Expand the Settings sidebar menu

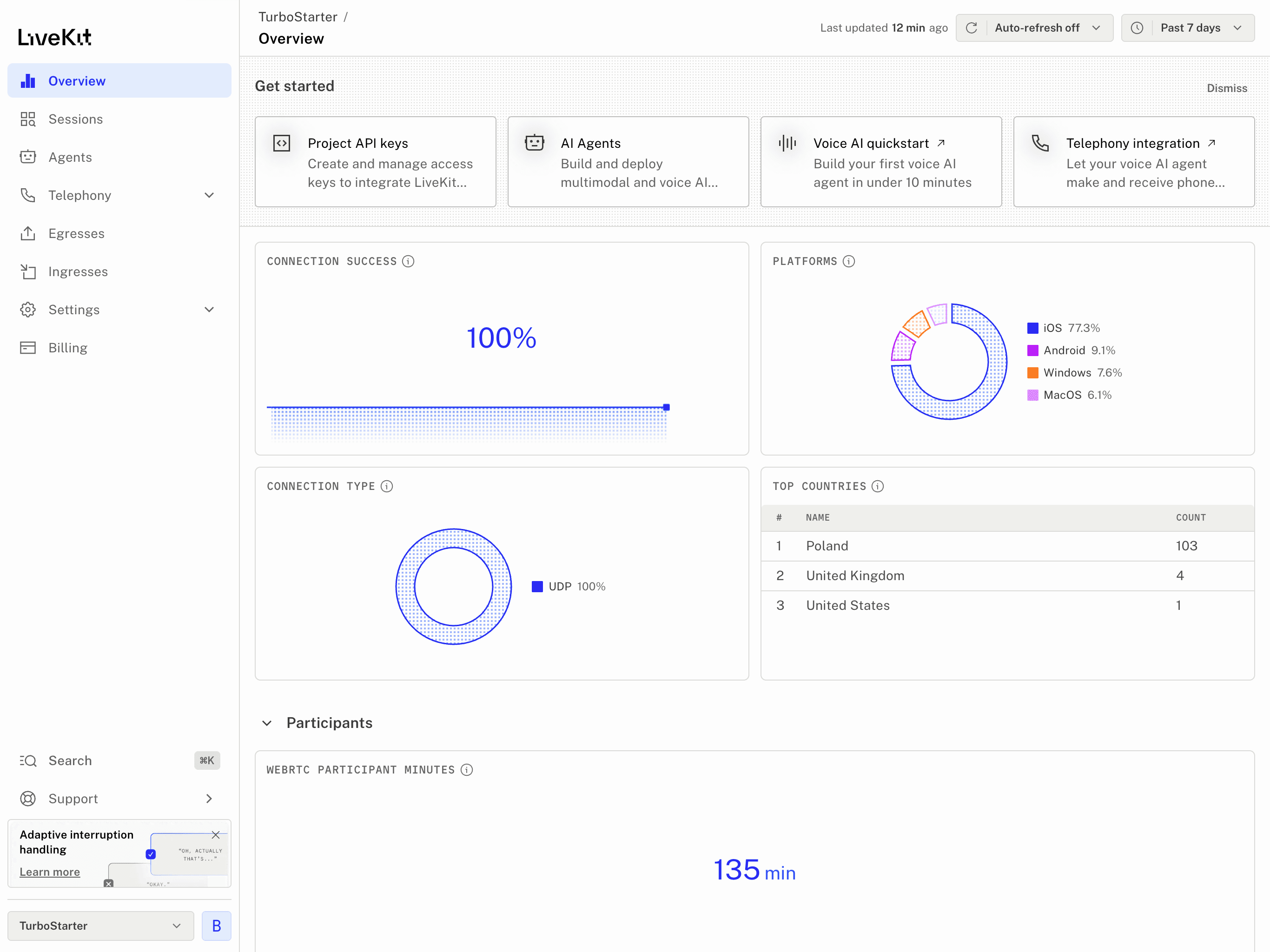210,310
